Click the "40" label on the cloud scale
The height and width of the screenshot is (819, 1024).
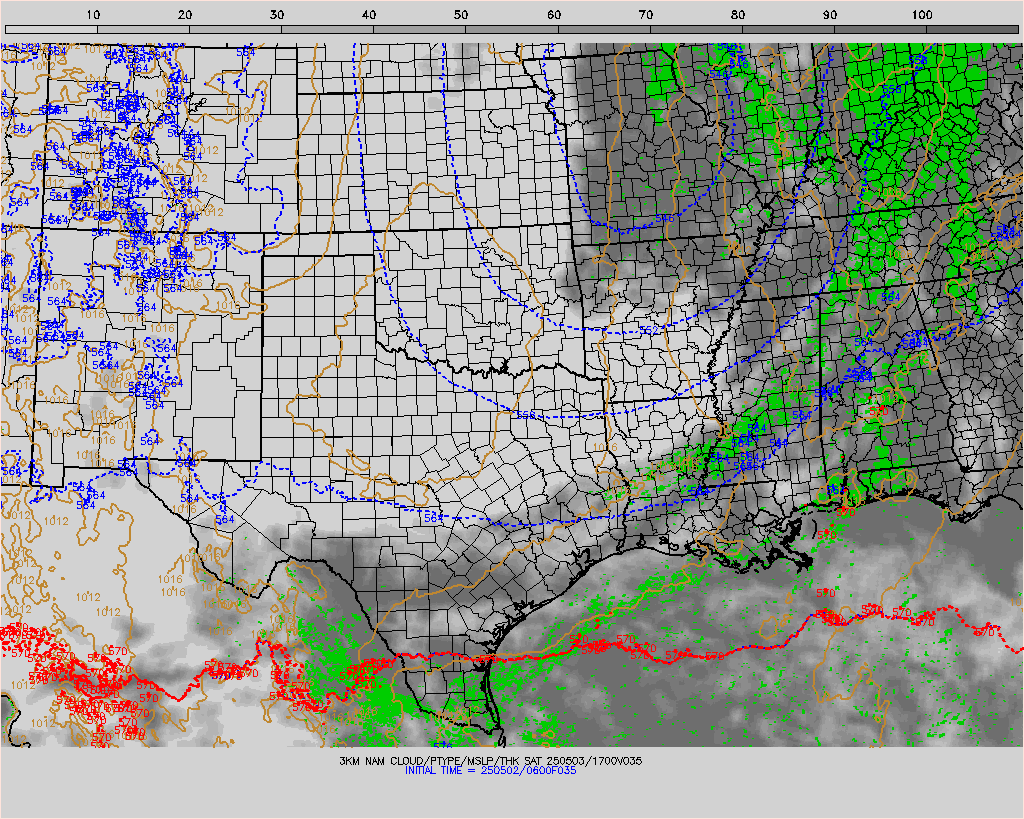370,14
